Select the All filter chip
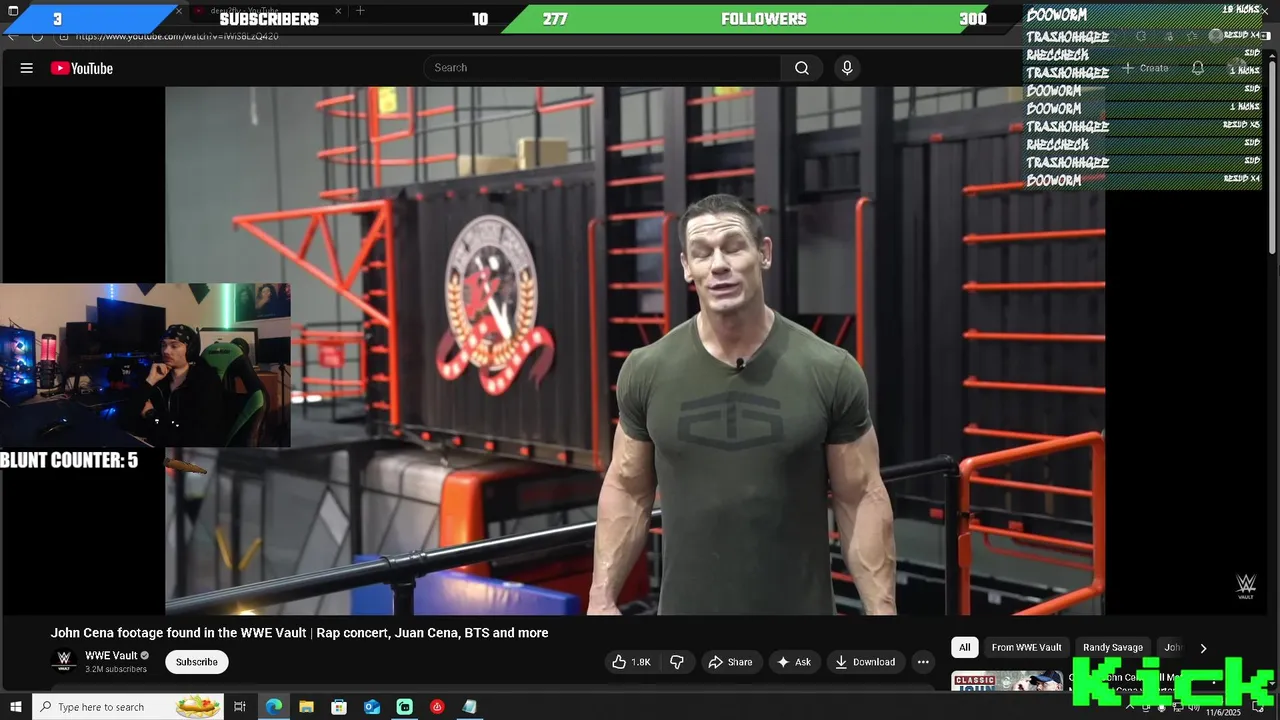 964,647
